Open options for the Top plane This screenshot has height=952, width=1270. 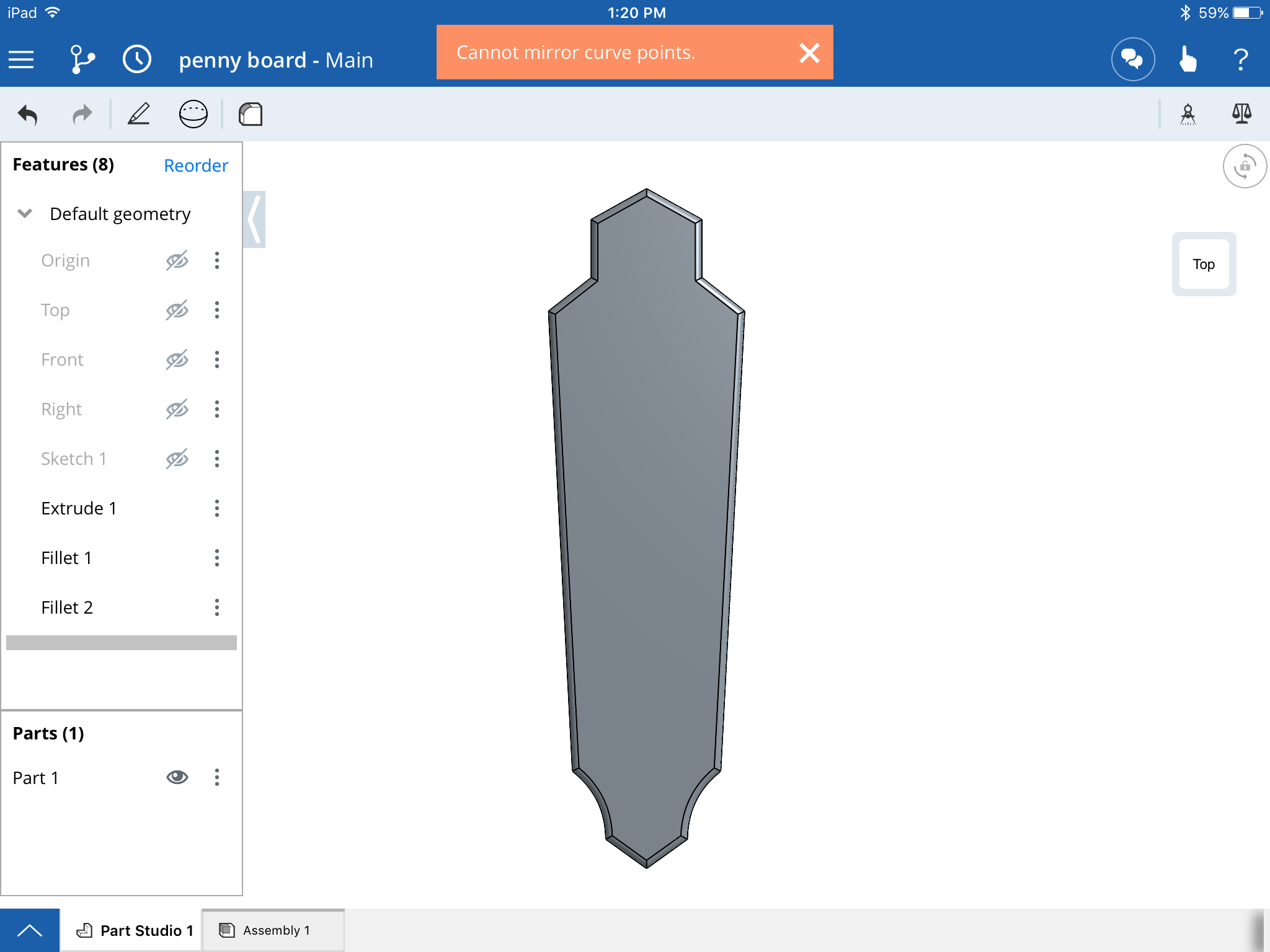(216, 310)
